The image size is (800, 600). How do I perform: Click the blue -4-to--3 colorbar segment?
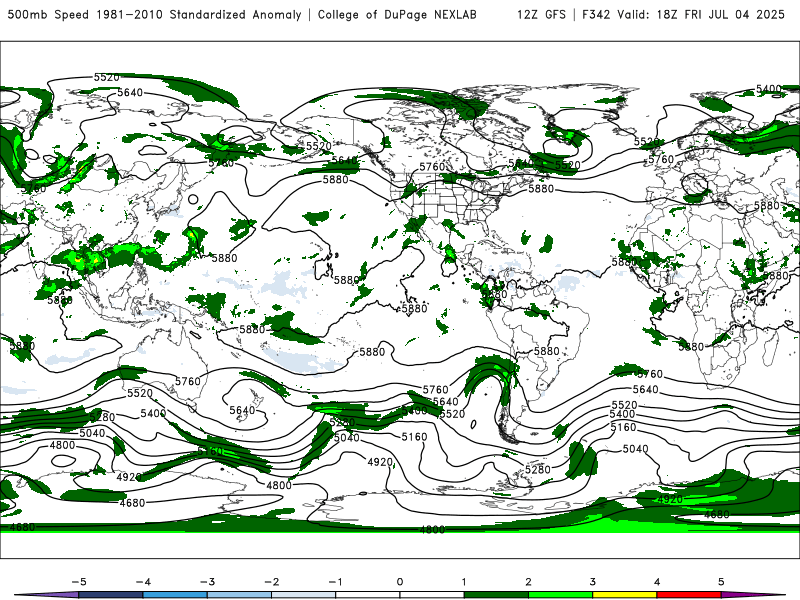point(174,595)
